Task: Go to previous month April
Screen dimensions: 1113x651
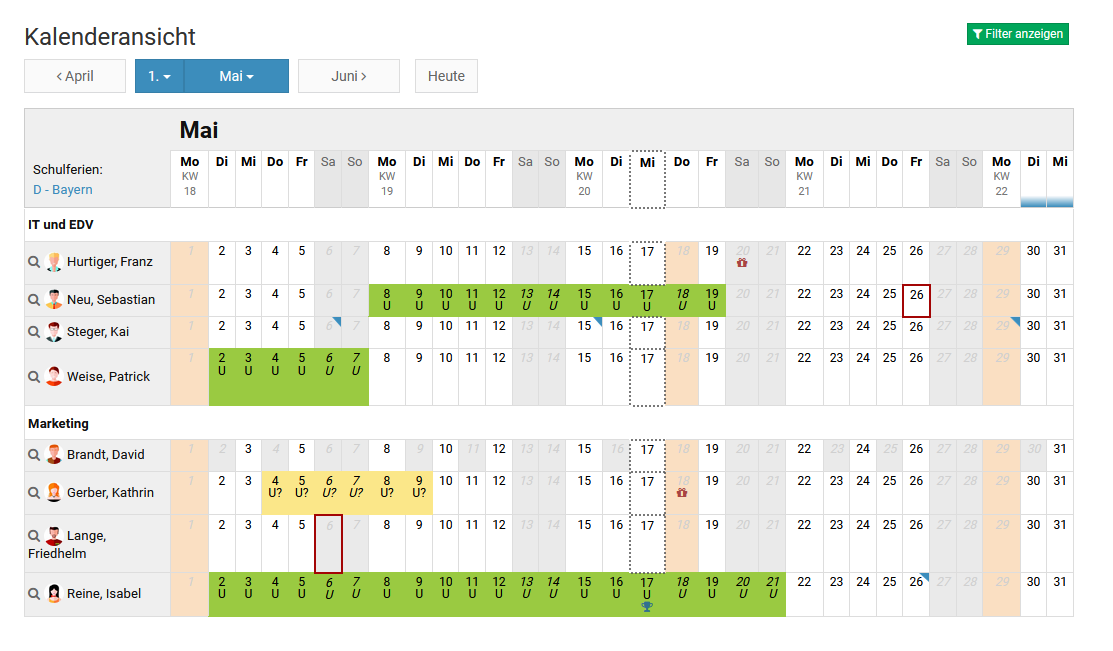Action: point(75,76)
